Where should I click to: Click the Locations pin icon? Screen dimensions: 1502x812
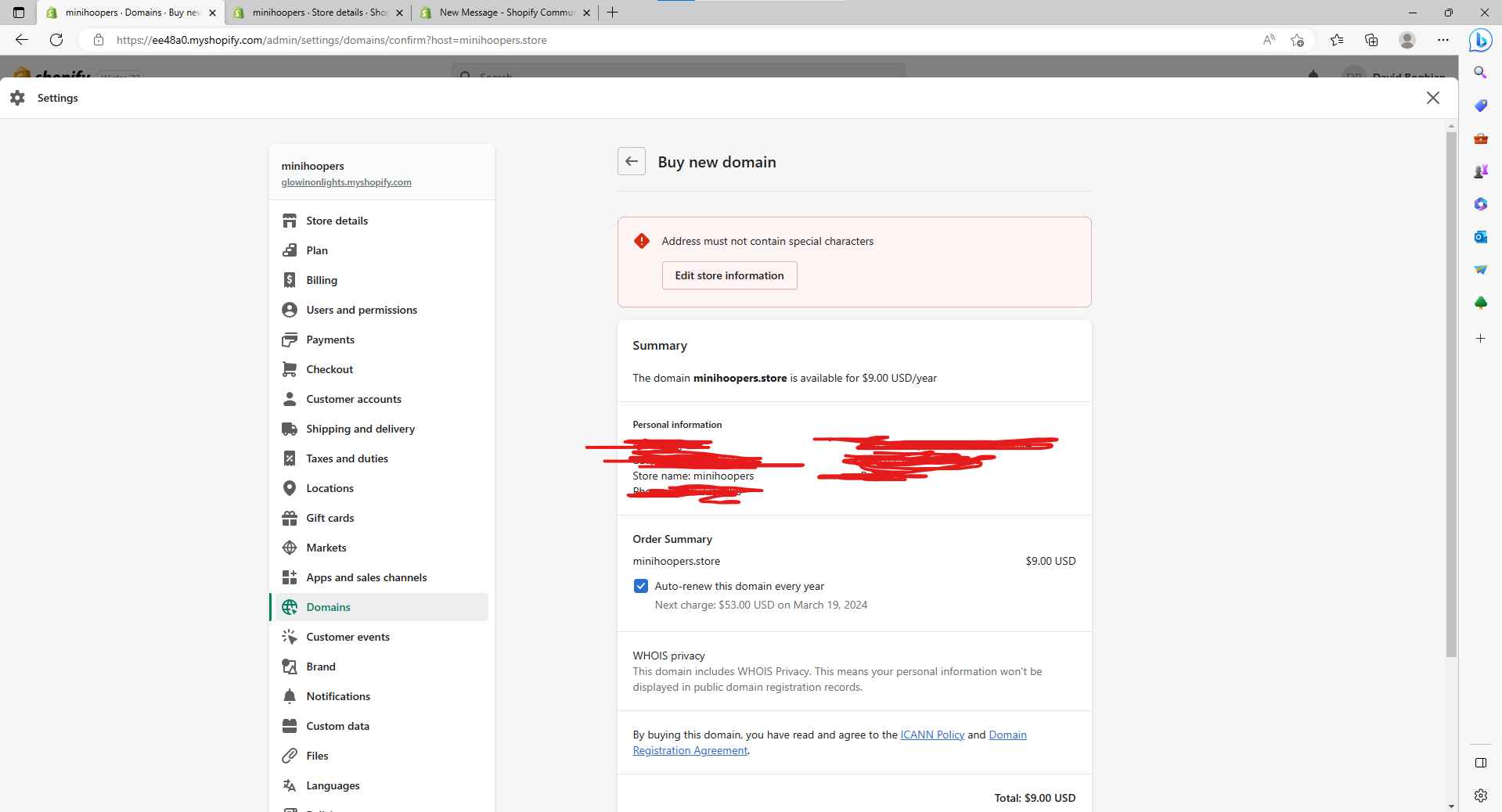pos(290,488)
